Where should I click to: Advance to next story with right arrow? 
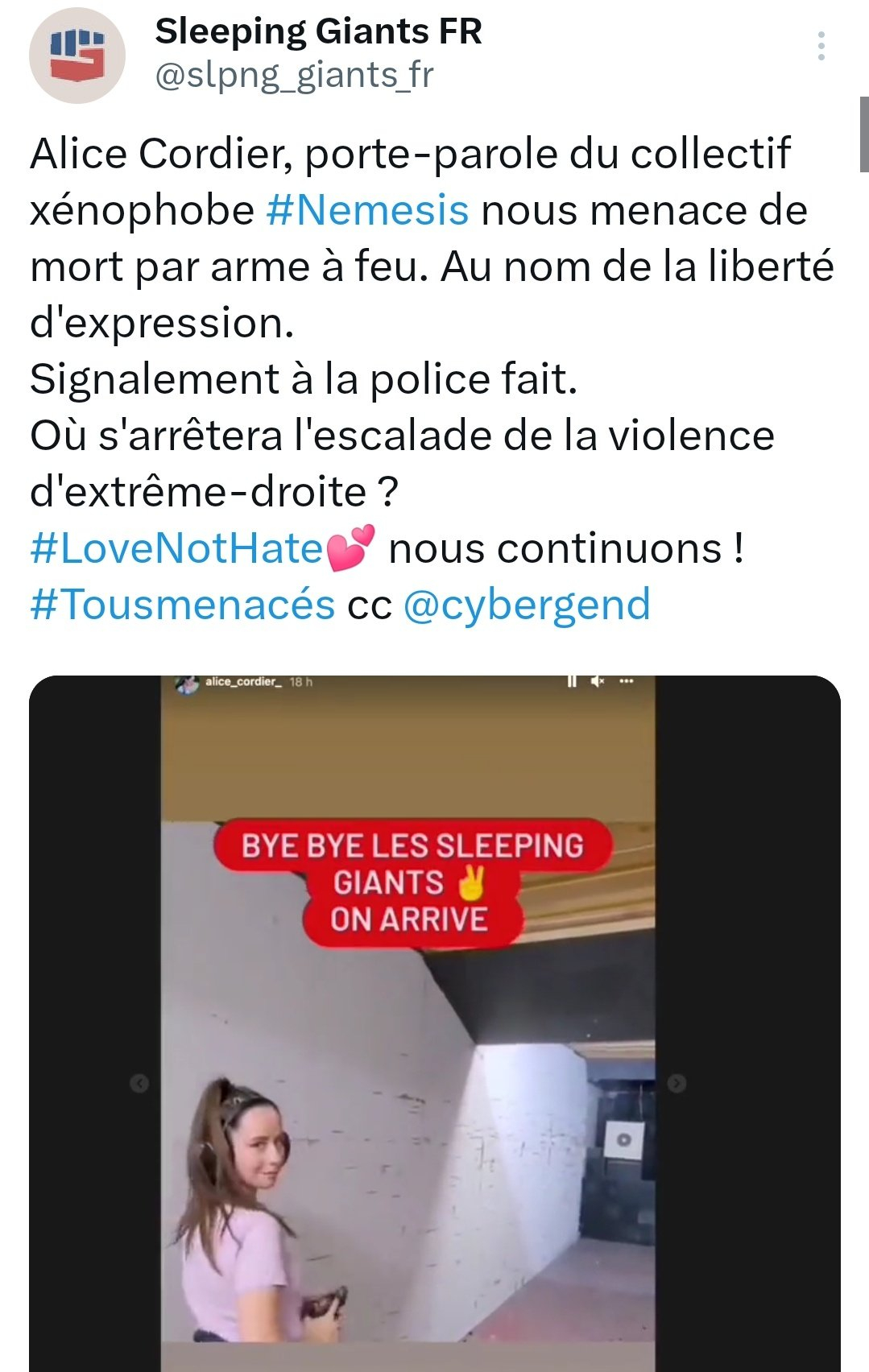[677, 1083]
